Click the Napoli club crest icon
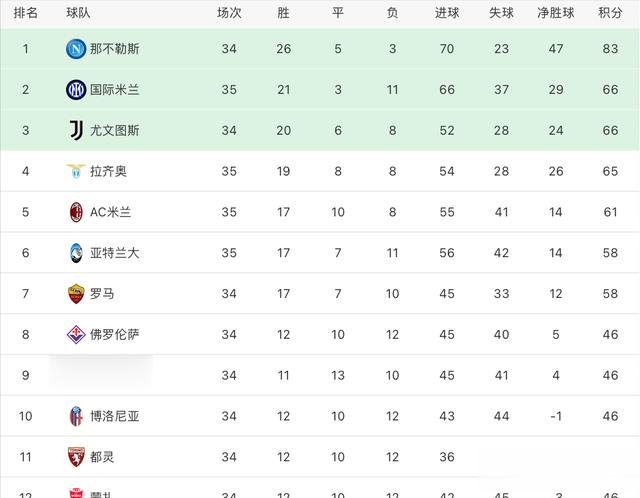 pyautogui.click(x=76, y=48)
